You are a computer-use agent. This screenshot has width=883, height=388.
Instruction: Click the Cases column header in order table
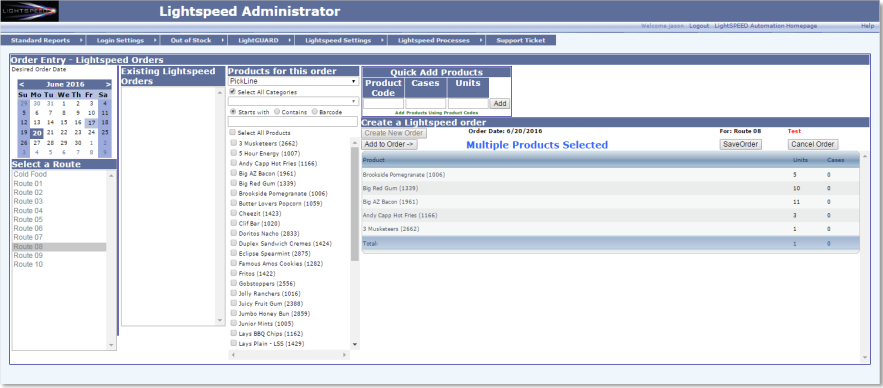click(x=835, y=160)
